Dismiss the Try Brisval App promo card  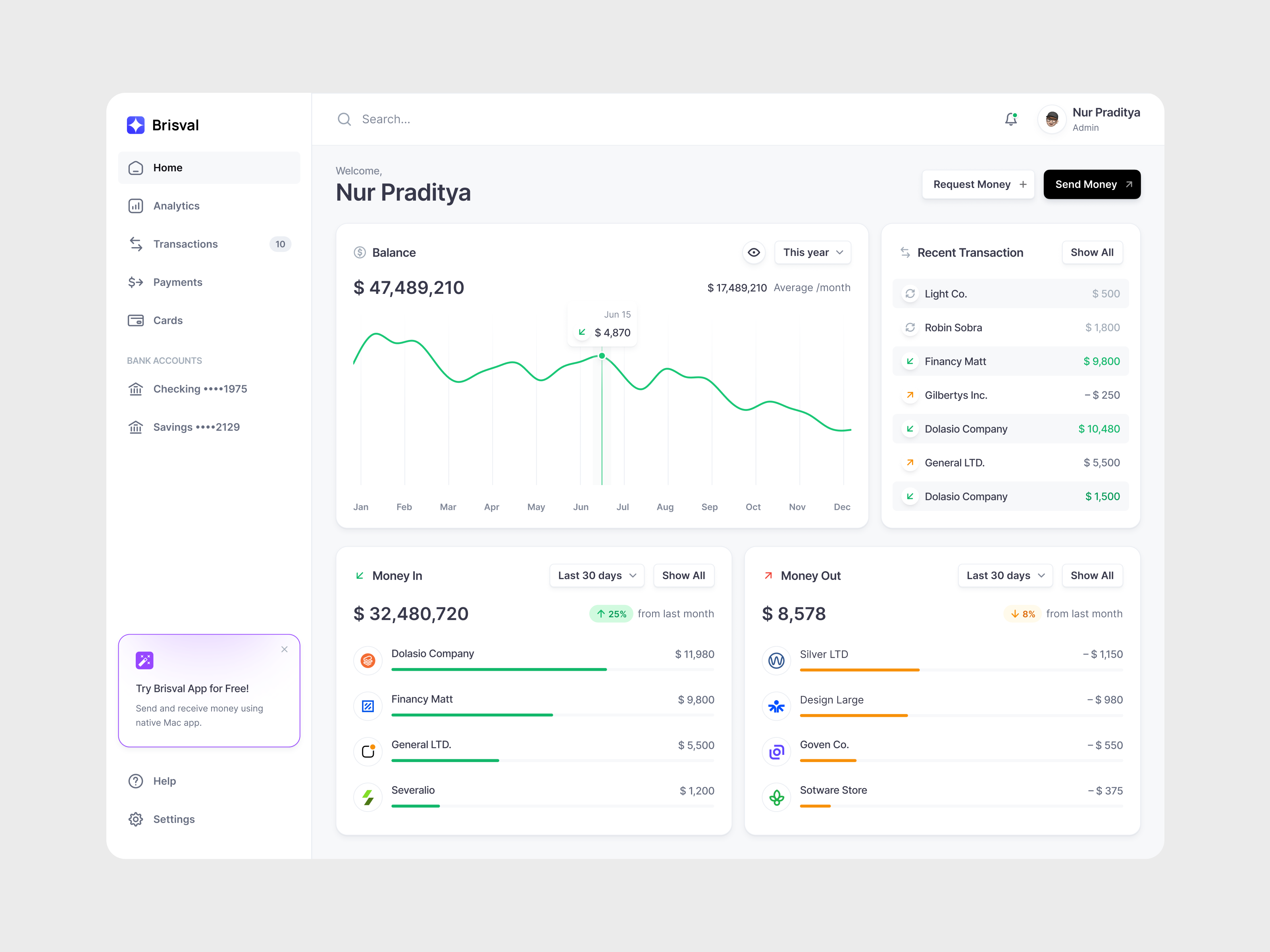pos(284,649)
